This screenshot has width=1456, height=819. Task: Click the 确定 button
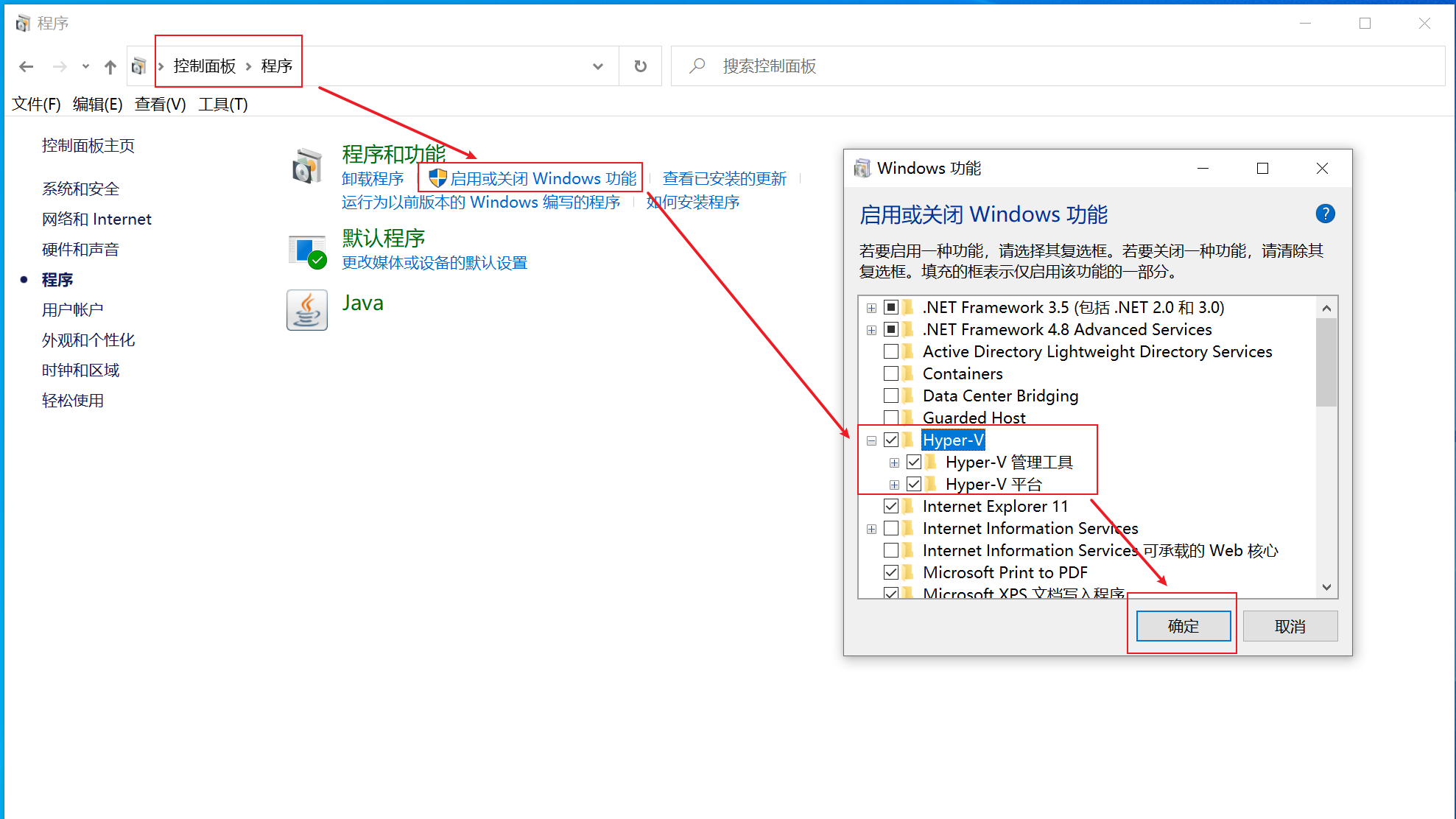tap(1183, 626)
